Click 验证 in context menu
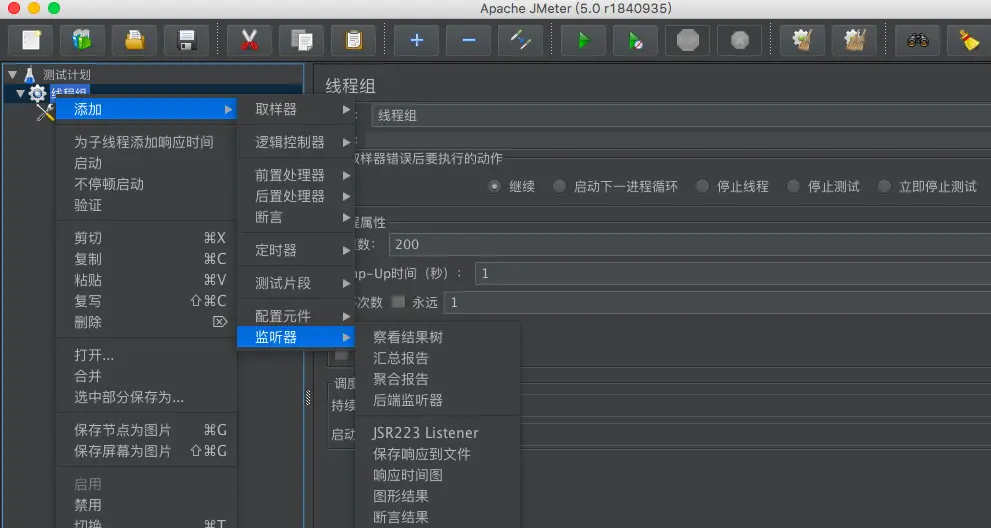Viewport: 991px width, 528px height. click(x=147, y=205)
